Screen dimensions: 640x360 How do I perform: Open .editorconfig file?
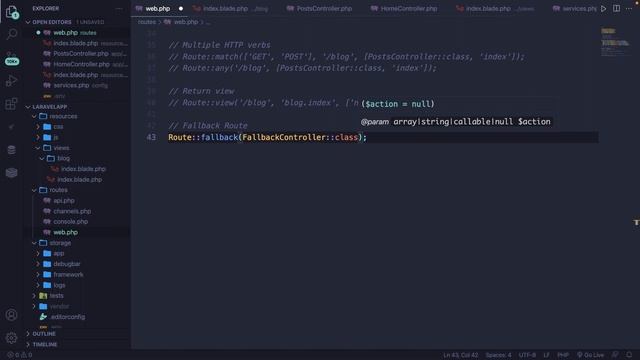click(78, 317)
